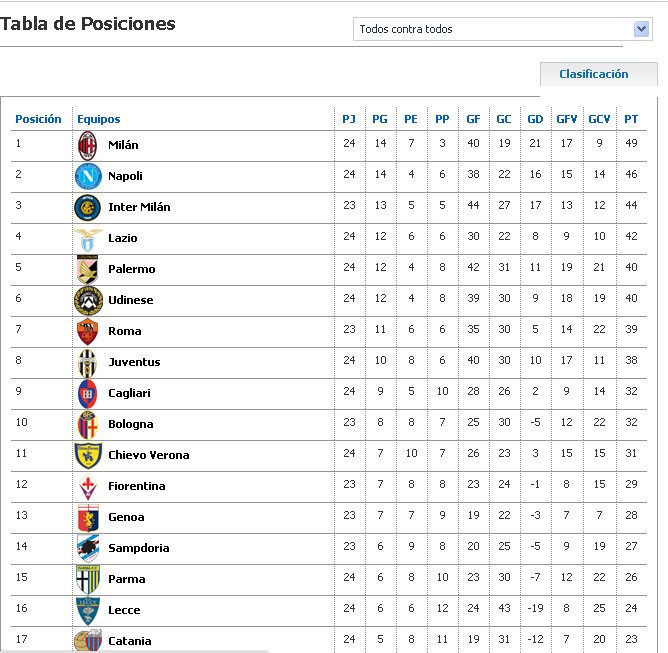The width and height of the screenshot is (668, 653).
Task: Click the Udinese team badge
Action: [88, 300]
